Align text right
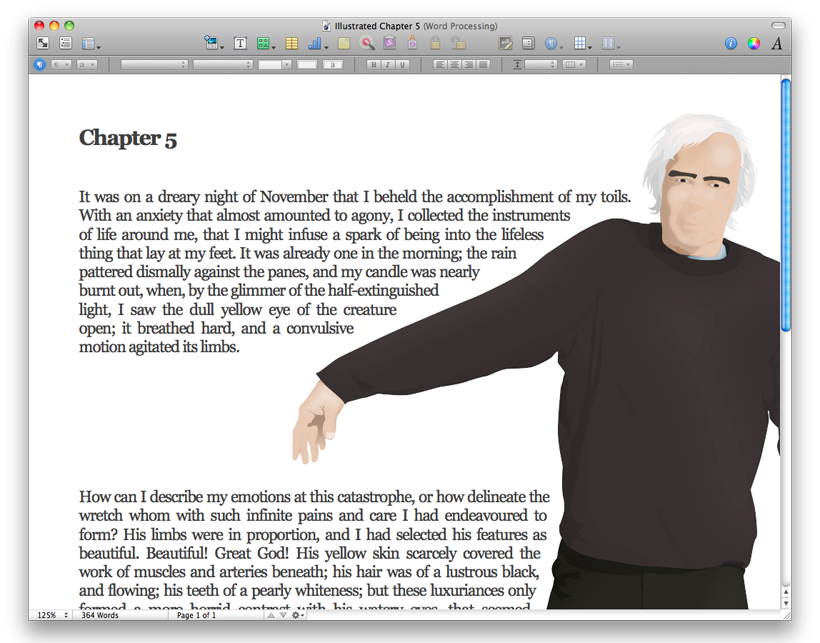 470,64
